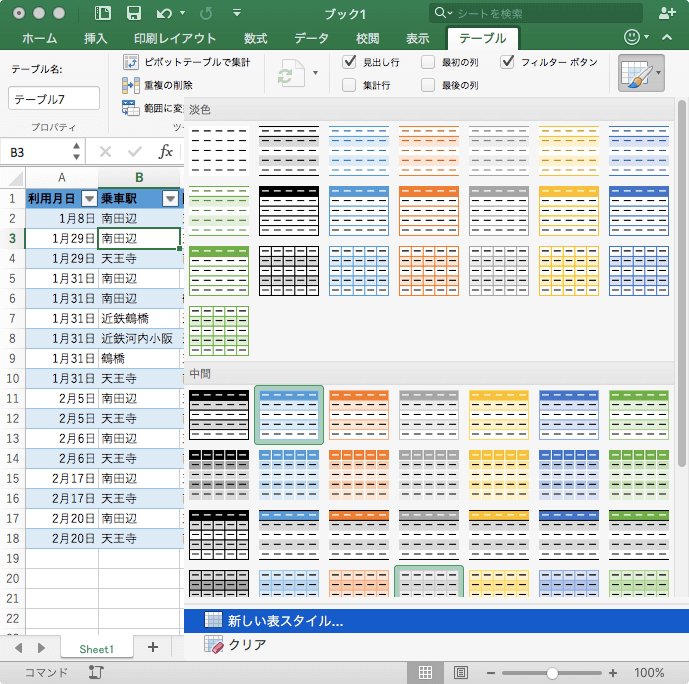Screen dimensions: 689x684
Task: Click the next sheet arrow
Action: (x=41, y=648)
